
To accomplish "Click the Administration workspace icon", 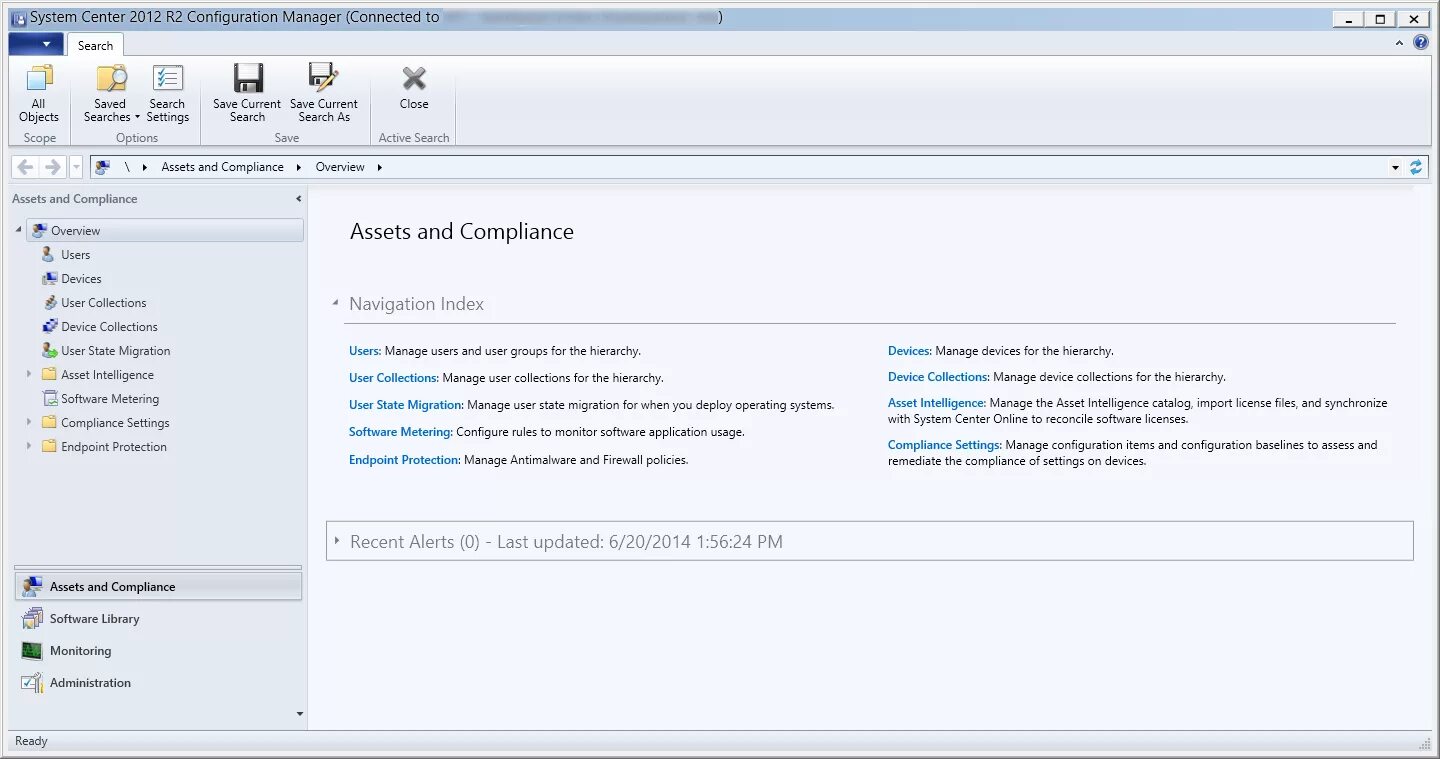I will tap(32, 683).
